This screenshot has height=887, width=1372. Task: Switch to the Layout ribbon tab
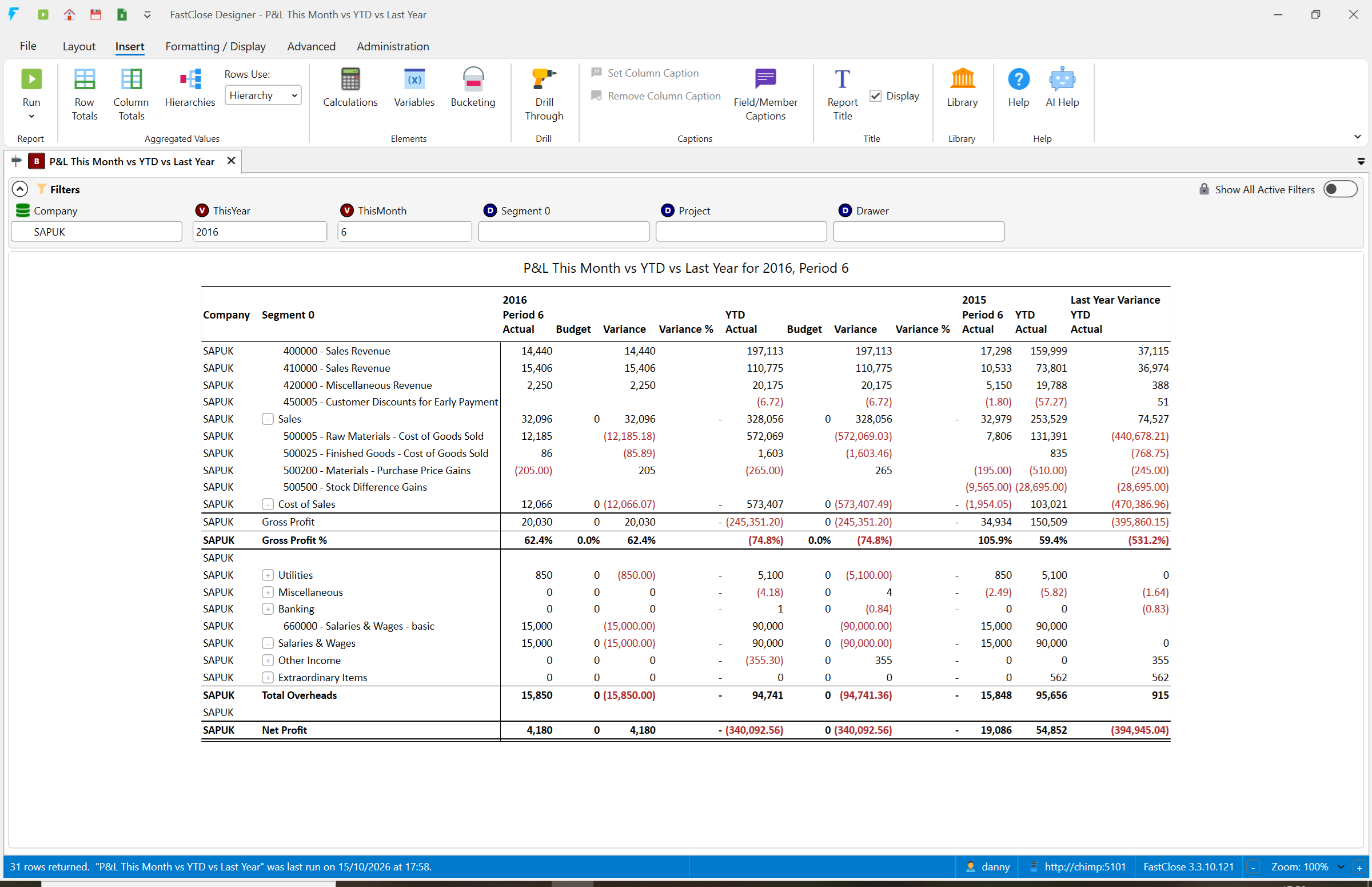click(79, 46)
